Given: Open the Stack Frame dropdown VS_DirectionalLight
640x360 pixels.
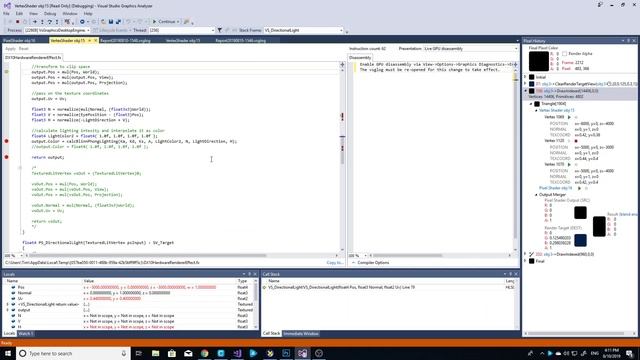Looking at the screenshot, I should [x=304, y=30].
